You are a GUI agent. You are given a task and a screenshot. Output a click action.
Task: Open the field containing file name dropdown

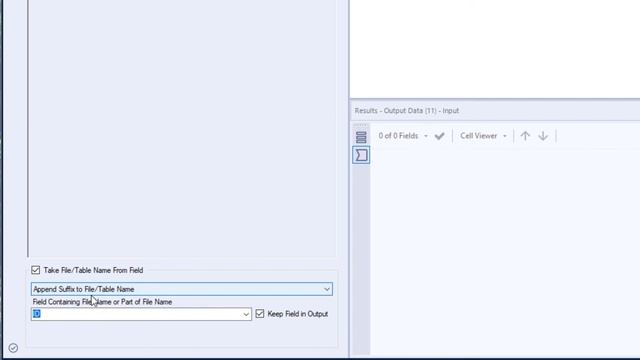click(246, 314)
